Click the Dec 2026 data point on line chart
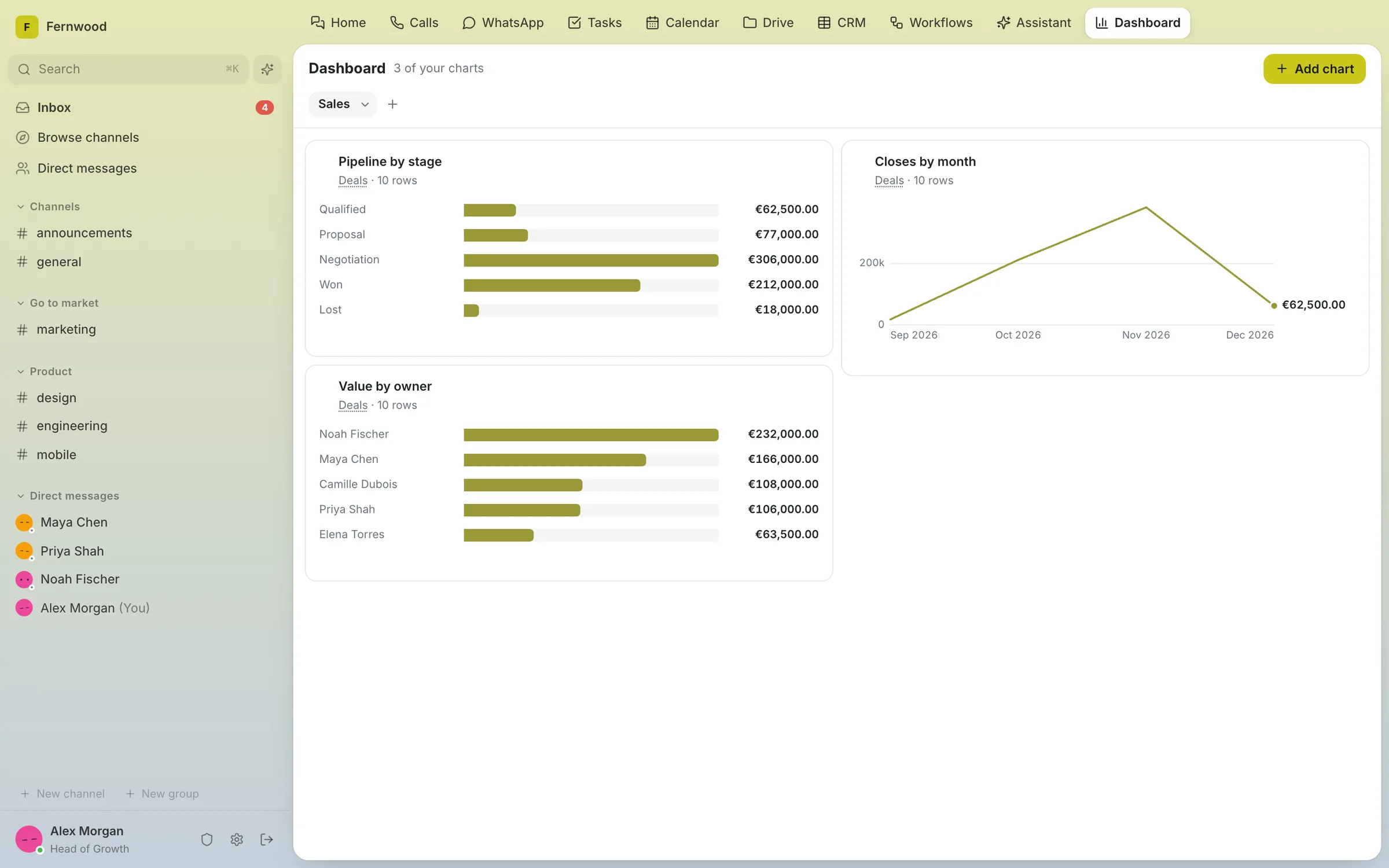The image size is (1389, 868). [1274, 306]
